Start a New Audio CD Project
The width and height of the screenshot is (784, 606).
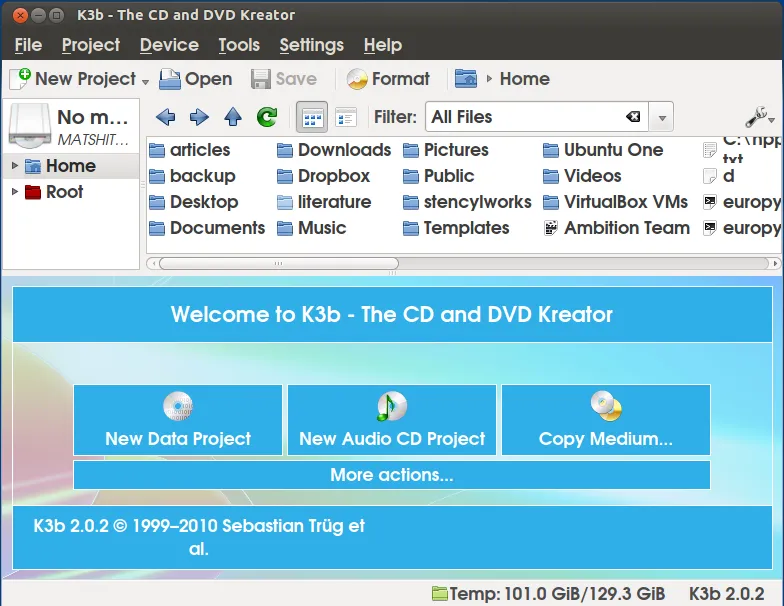392,420
